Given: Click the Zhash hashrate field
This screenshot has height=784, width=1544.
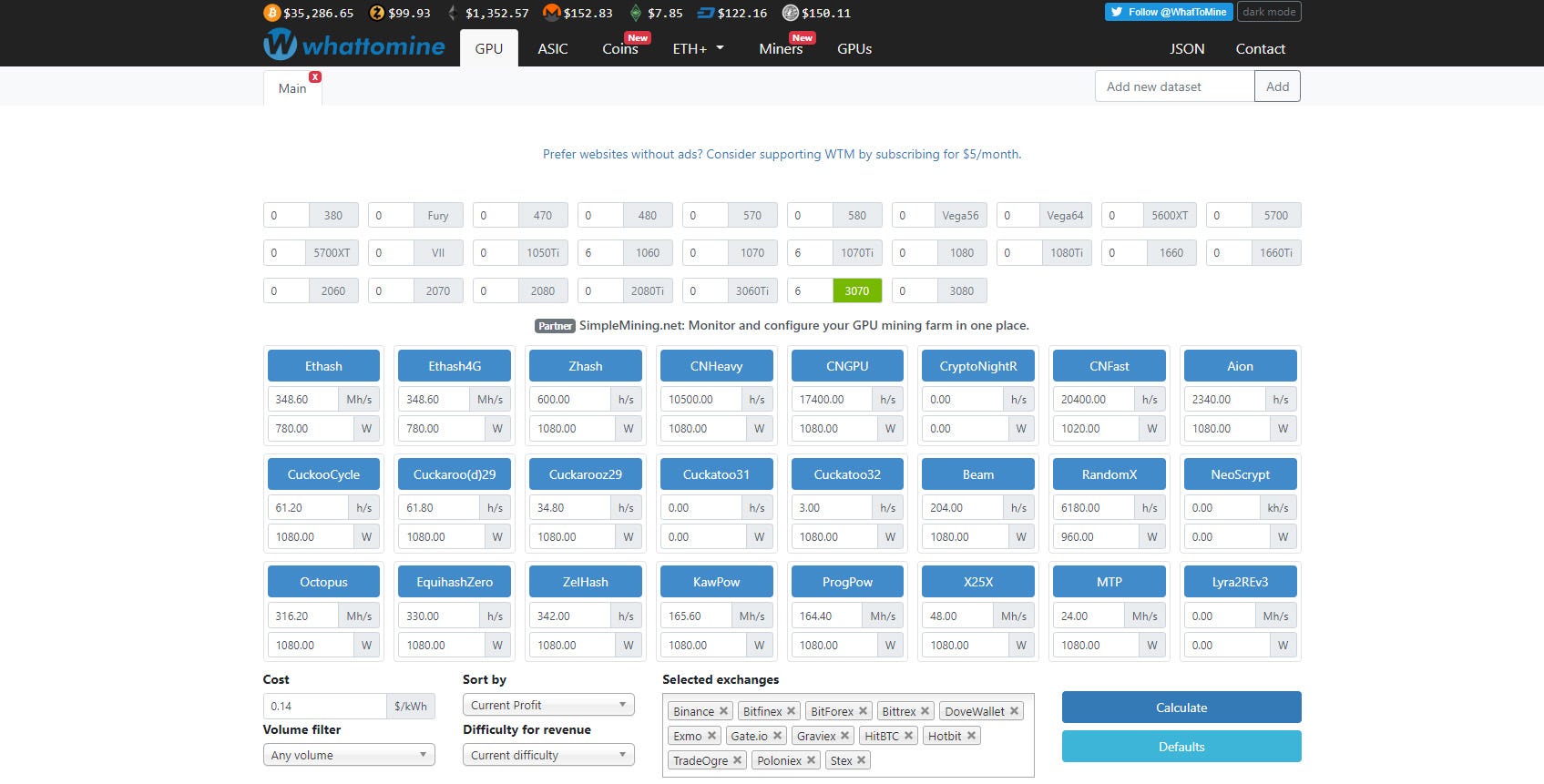Looking at the screenshot, I should coord(570,399).
